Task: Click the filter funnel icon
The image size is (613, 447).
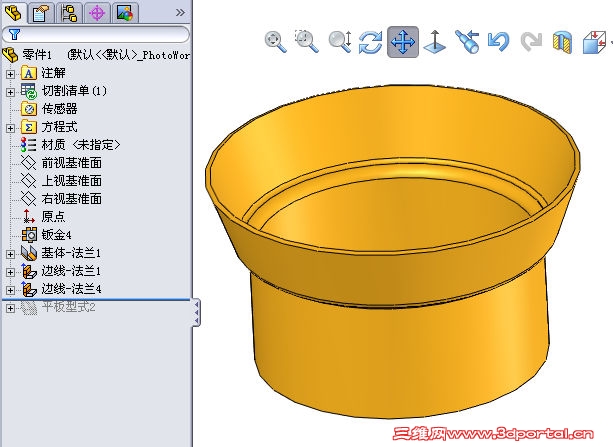Action: (x=14, y=34)
